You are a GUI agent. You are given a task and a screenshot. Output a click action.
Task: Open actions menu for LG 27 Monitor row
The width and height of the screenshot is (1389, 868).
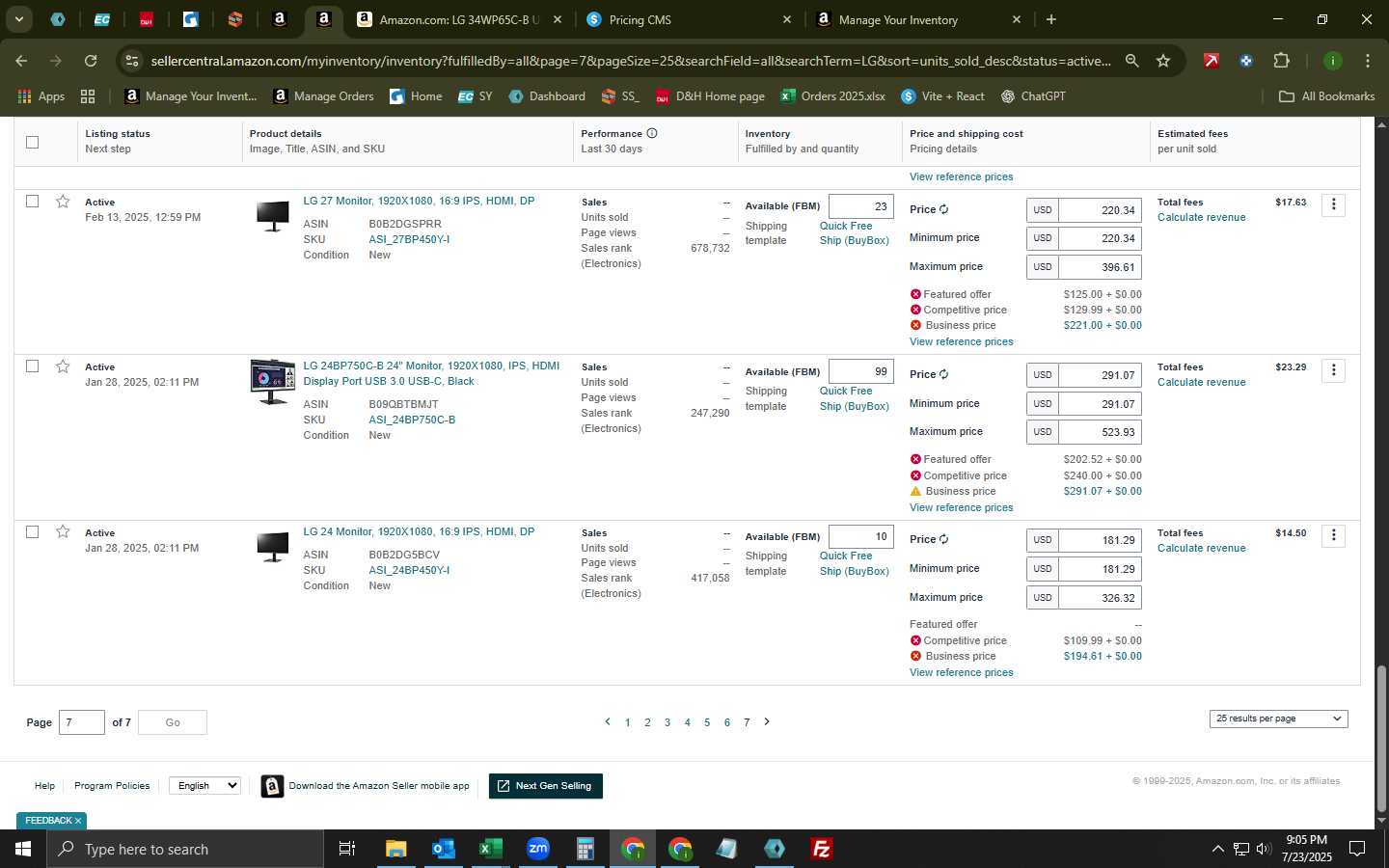tap(1333, 204)
